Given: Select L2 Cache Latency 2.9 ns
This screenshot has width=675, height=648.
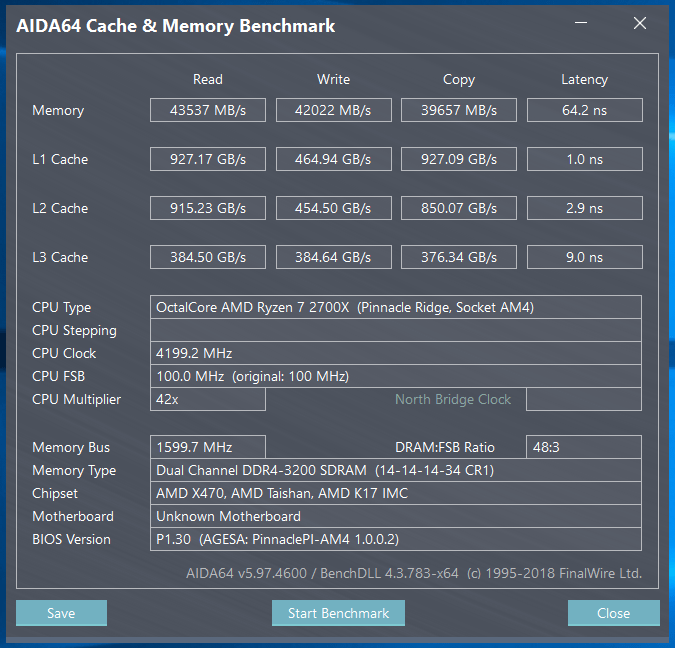Looking at the screenshot, I should click(585, 208).
